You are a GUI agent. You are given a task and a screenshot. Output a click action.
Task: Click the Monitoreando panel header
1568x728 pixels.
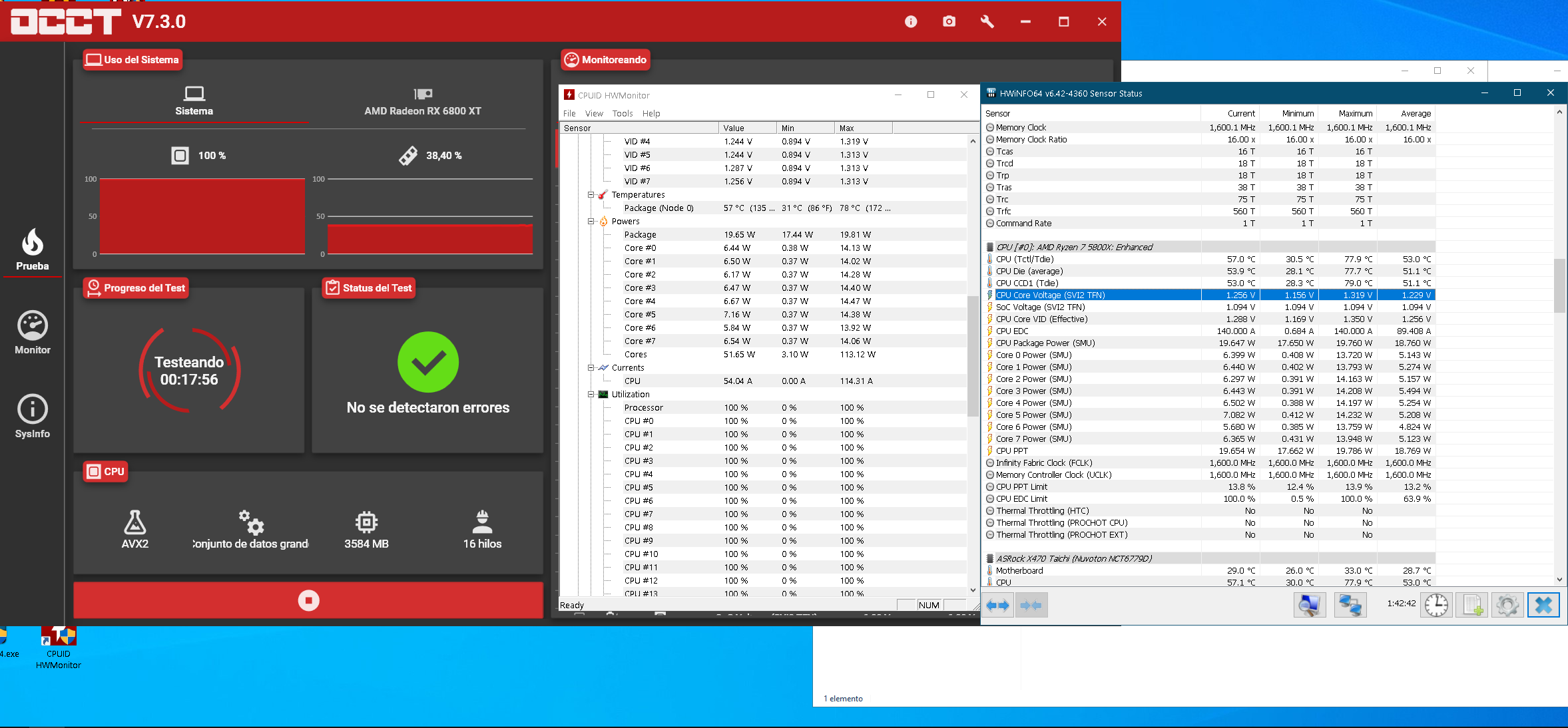(606, 60)
